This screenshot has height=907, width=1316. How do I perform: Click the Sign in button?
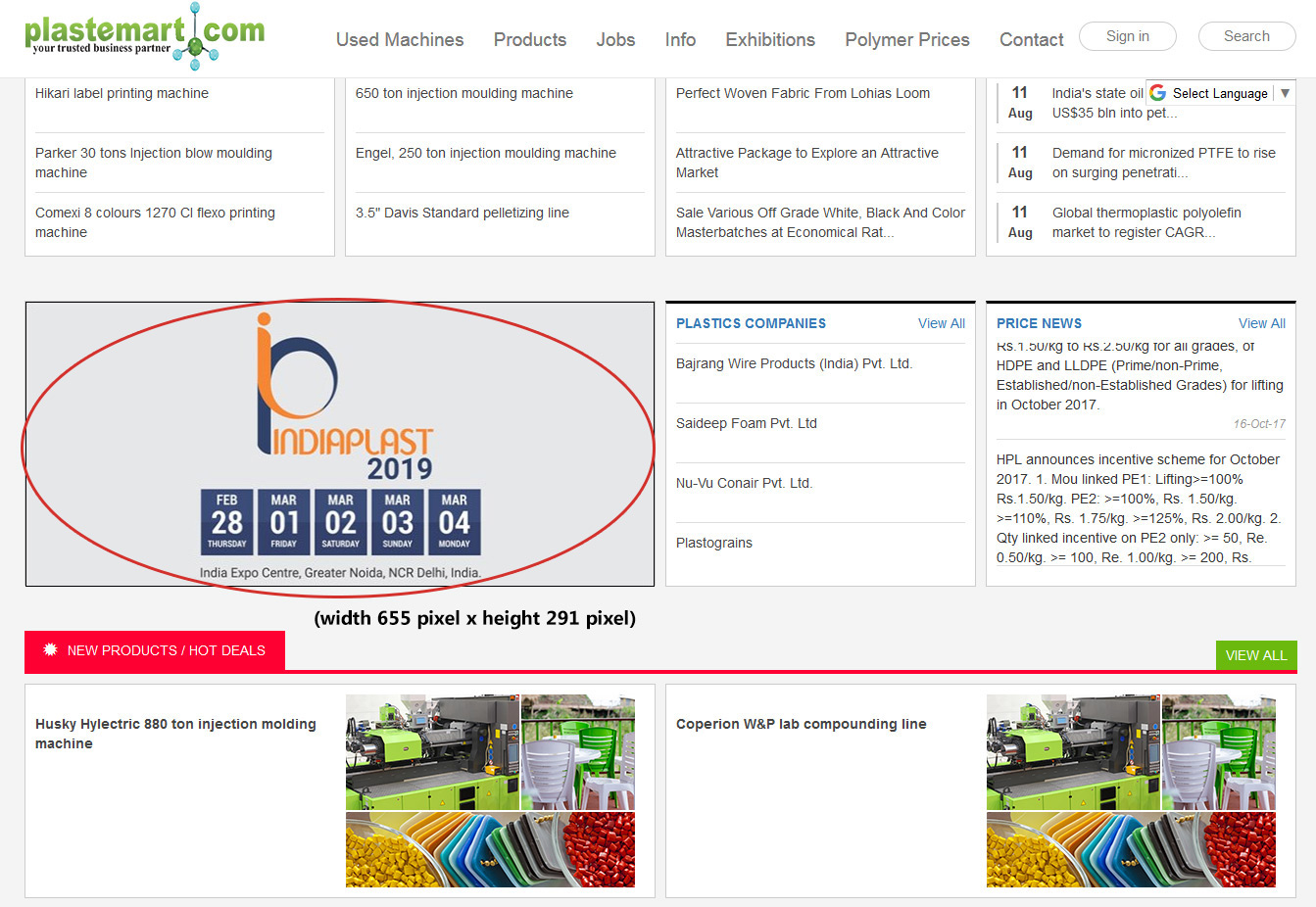(x=1128, y=36)
